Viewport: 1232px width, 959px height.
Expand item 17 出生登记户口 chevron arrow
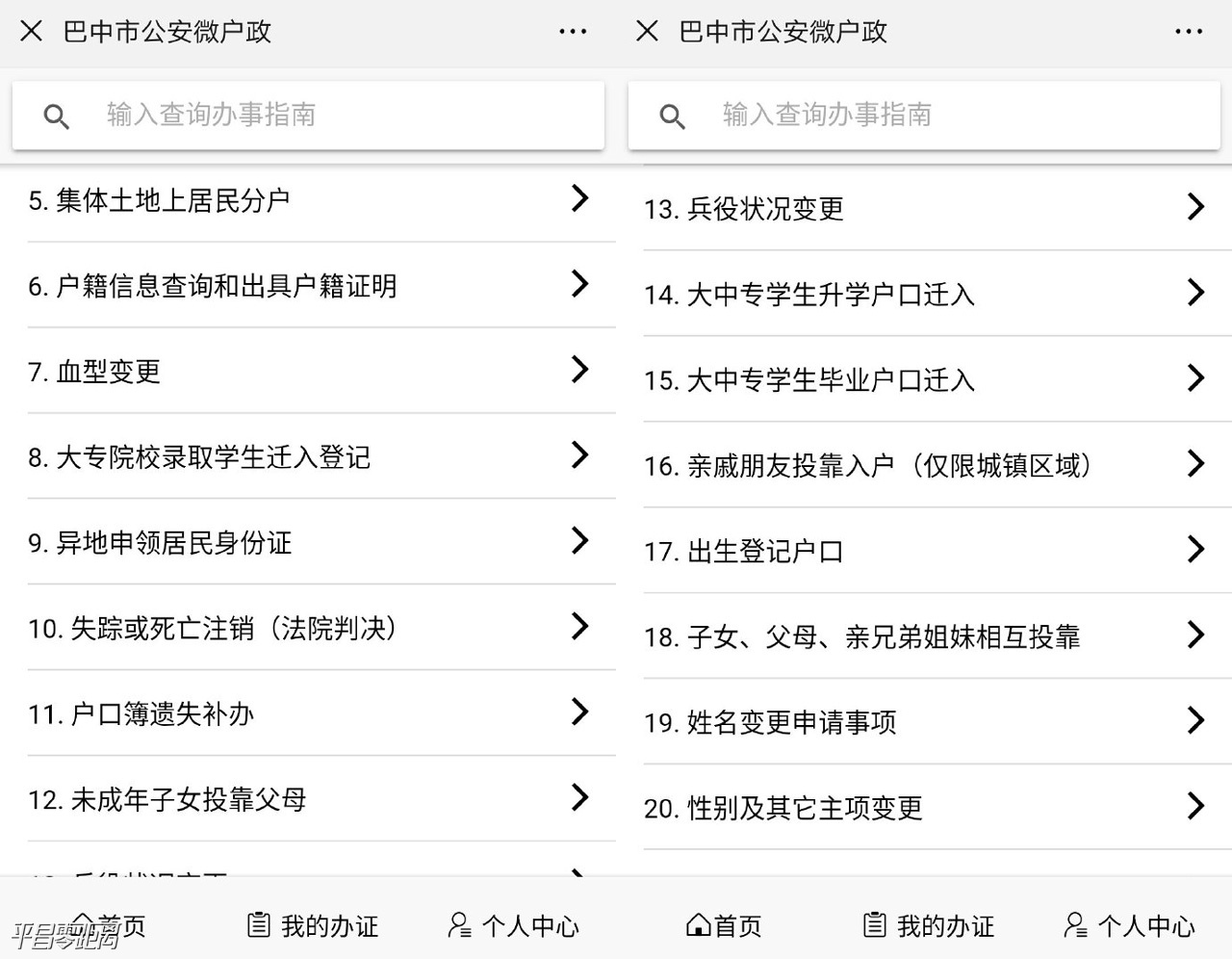click(1195, 549)
